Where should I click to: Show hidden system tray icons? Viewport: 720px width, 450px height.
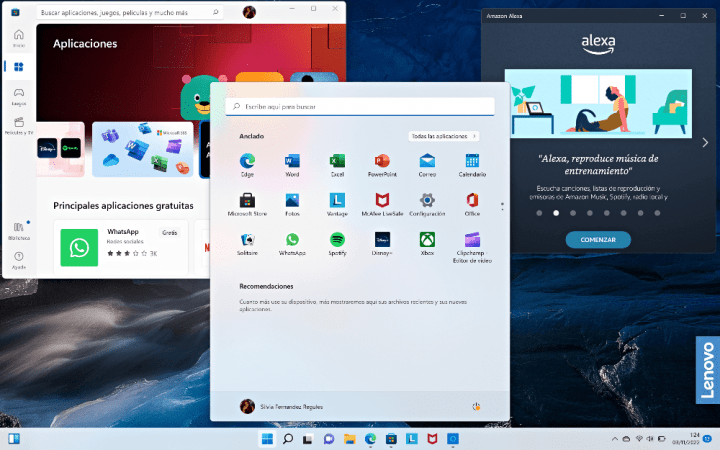pyautogui.click(x=614, y=439)
